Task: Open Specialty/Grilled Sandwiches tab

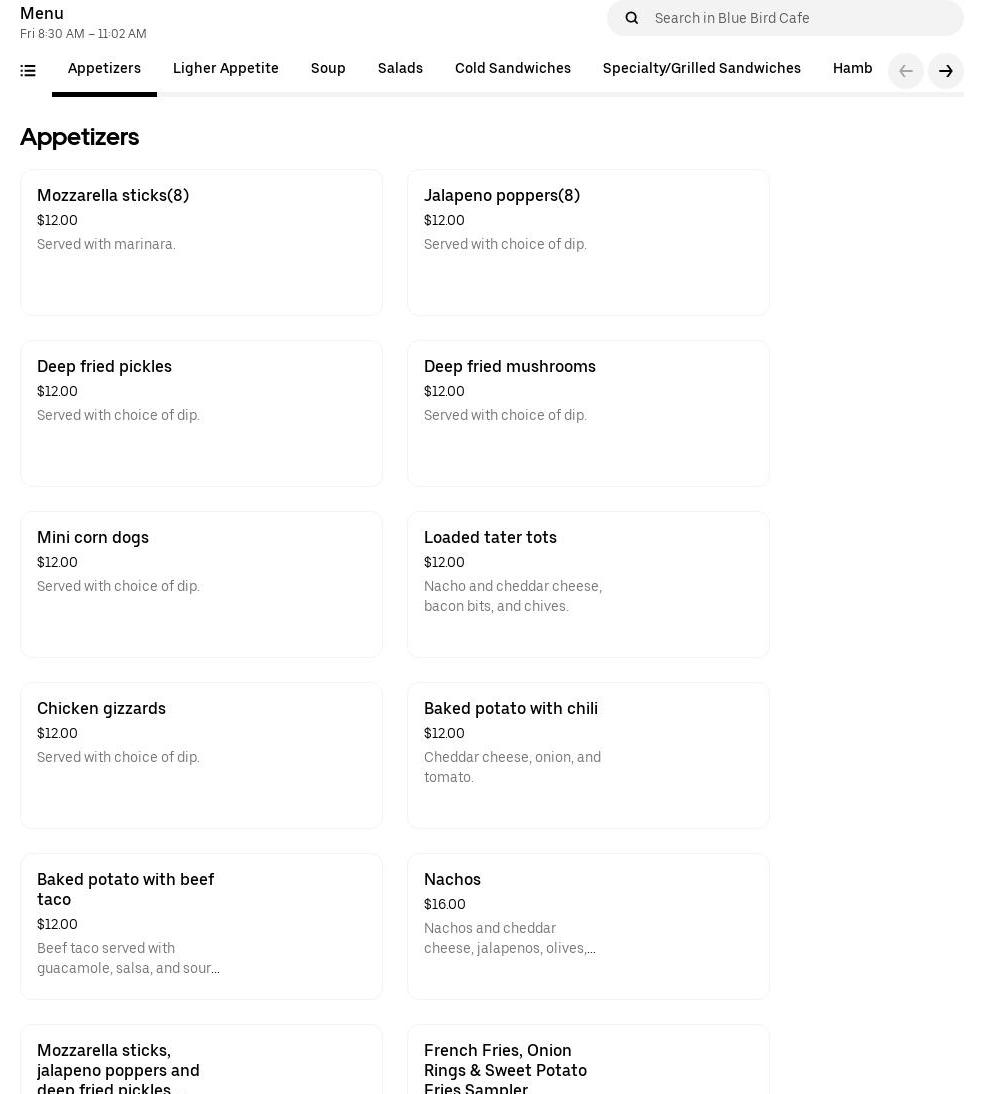Action: click(x=702, y=69)
